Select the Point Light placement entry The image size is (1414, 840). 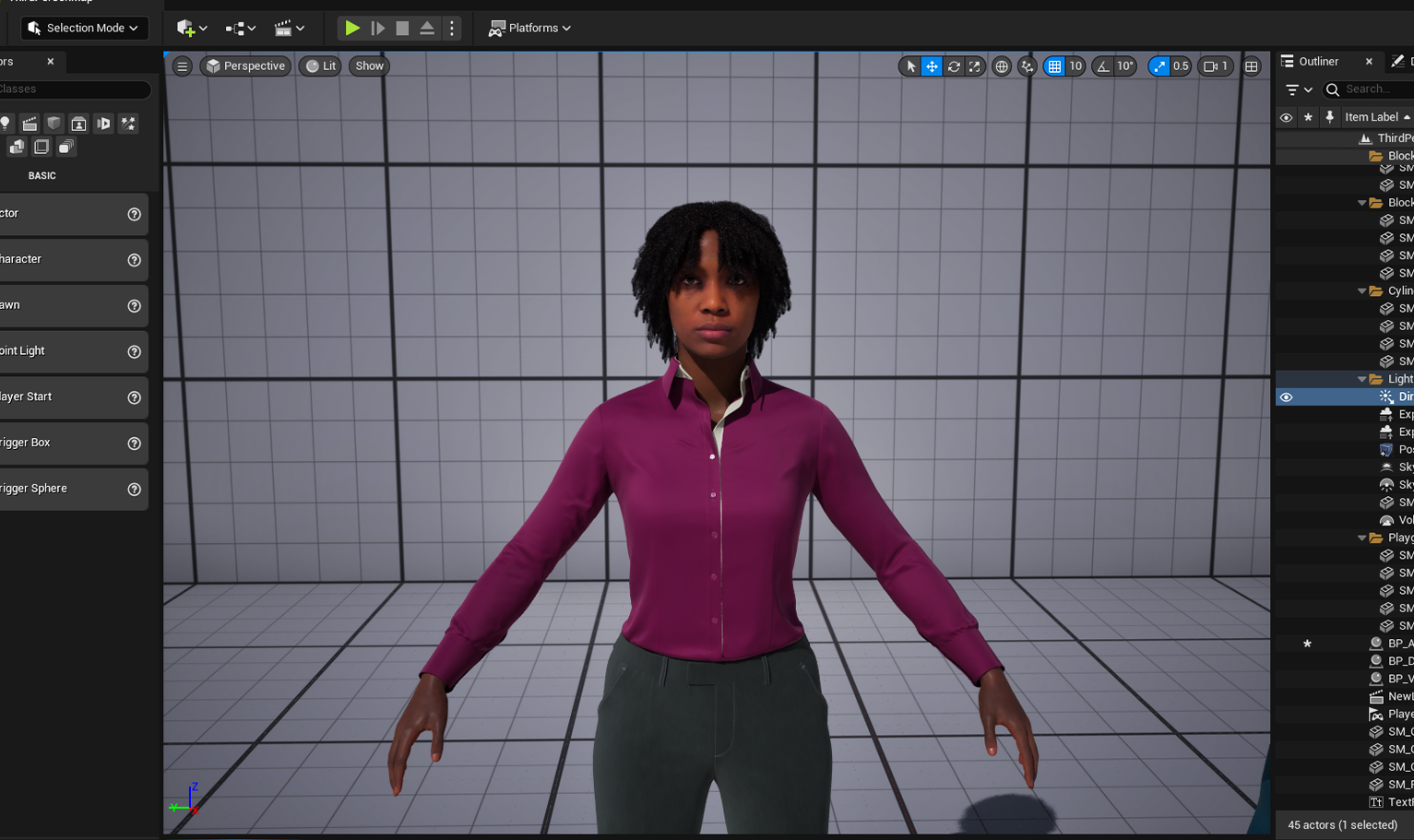[74, 351]
